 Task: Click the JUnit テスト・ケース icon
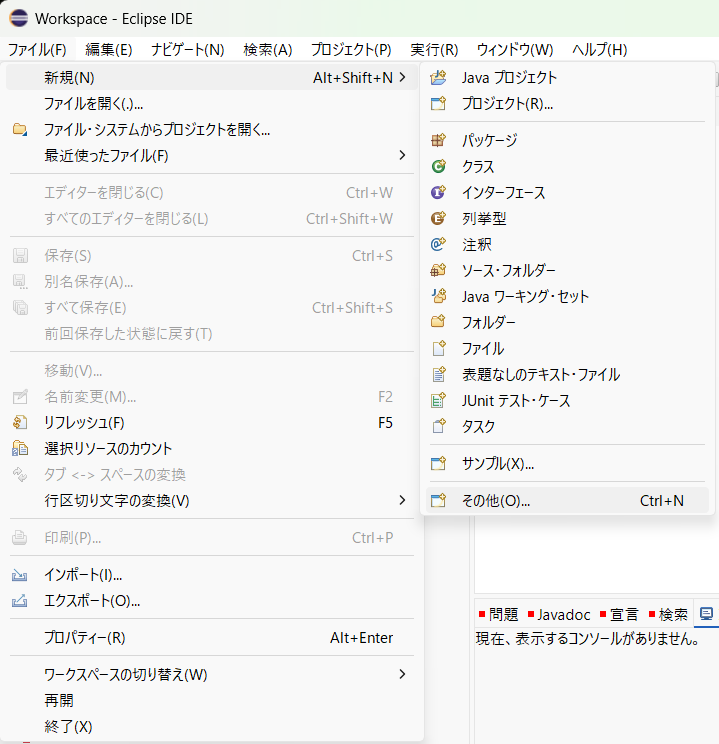pos(437,401)
